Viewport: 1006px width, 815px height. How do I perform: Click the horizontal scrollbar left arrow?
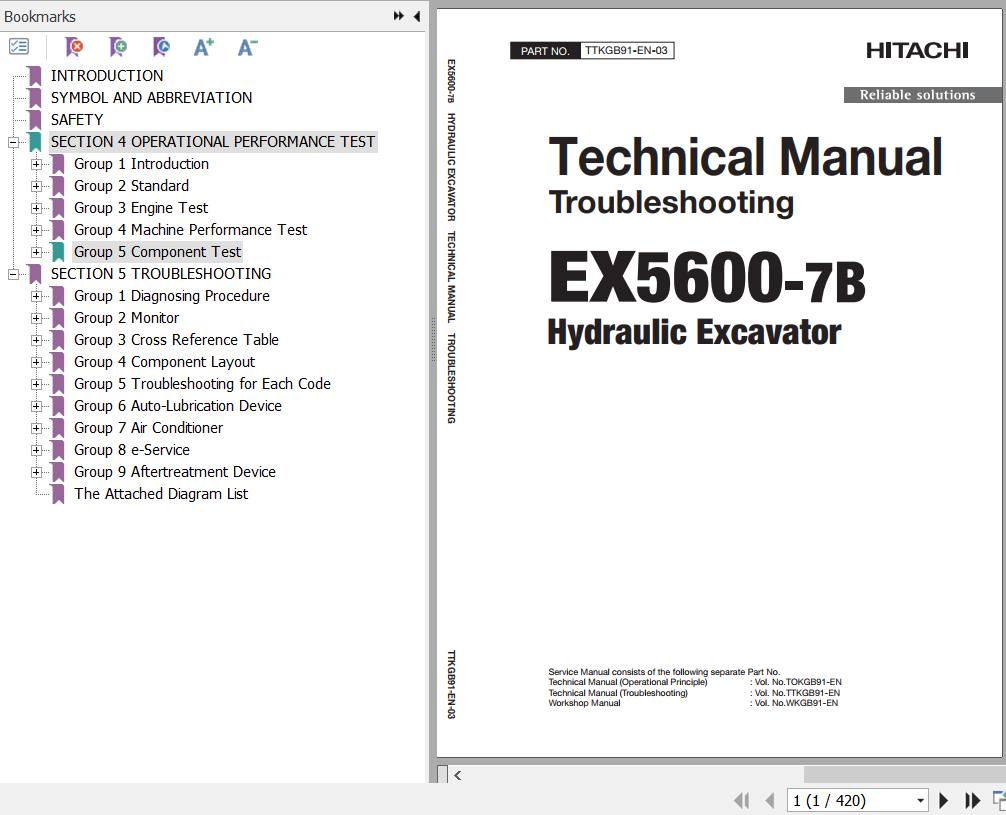pos(457,775)
